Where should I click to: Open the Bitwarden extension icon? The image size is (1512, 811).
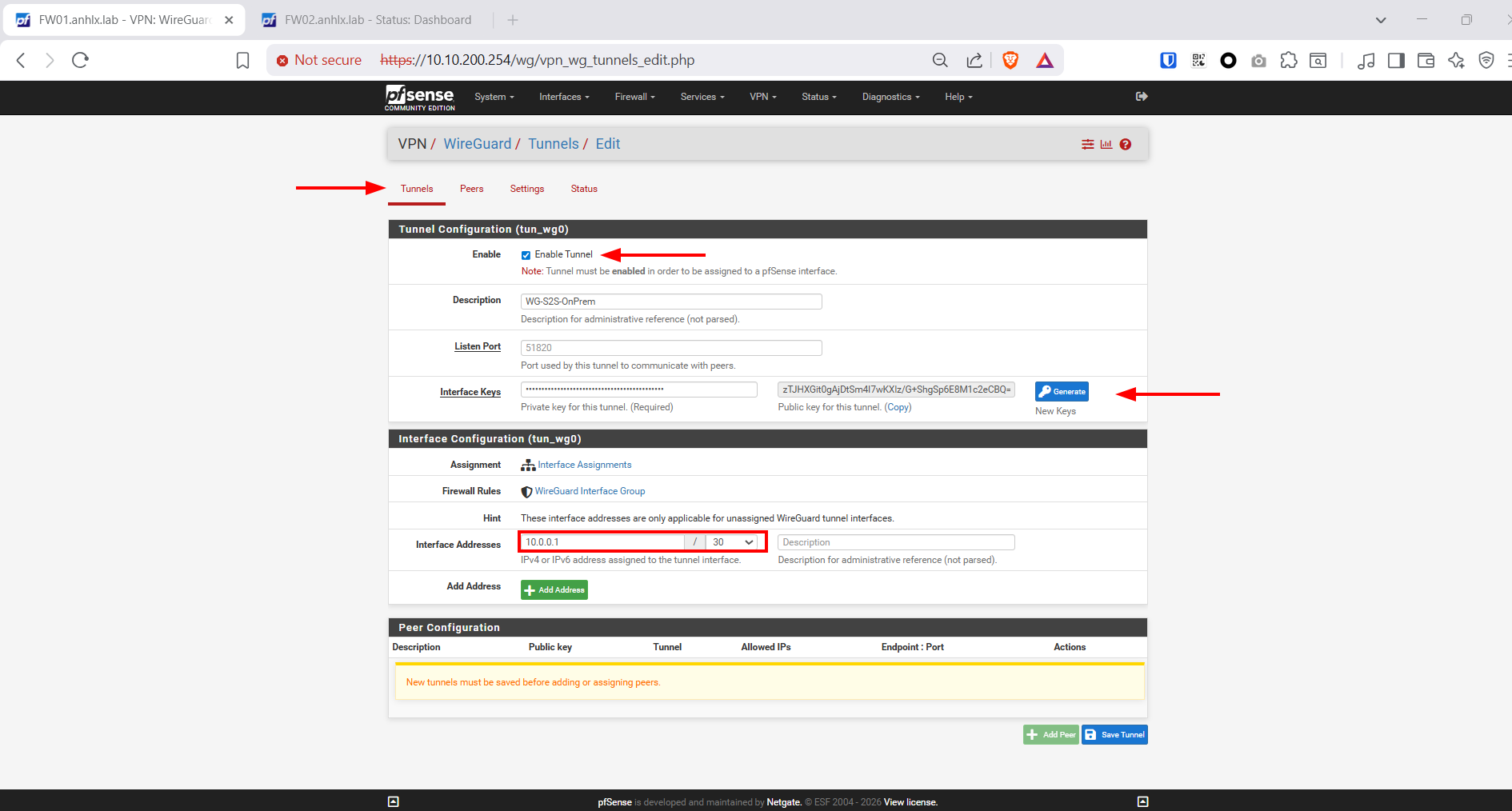(1168, 60)
